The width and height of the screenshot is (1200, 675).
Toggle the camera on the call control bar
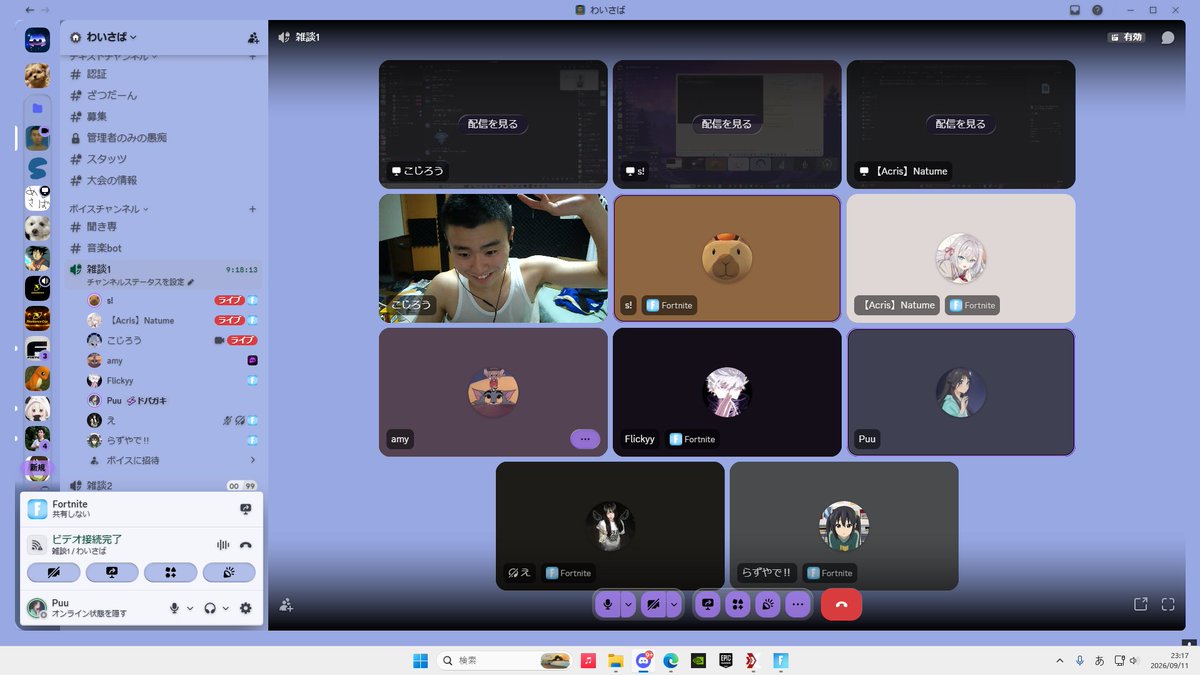coord(653,604)
